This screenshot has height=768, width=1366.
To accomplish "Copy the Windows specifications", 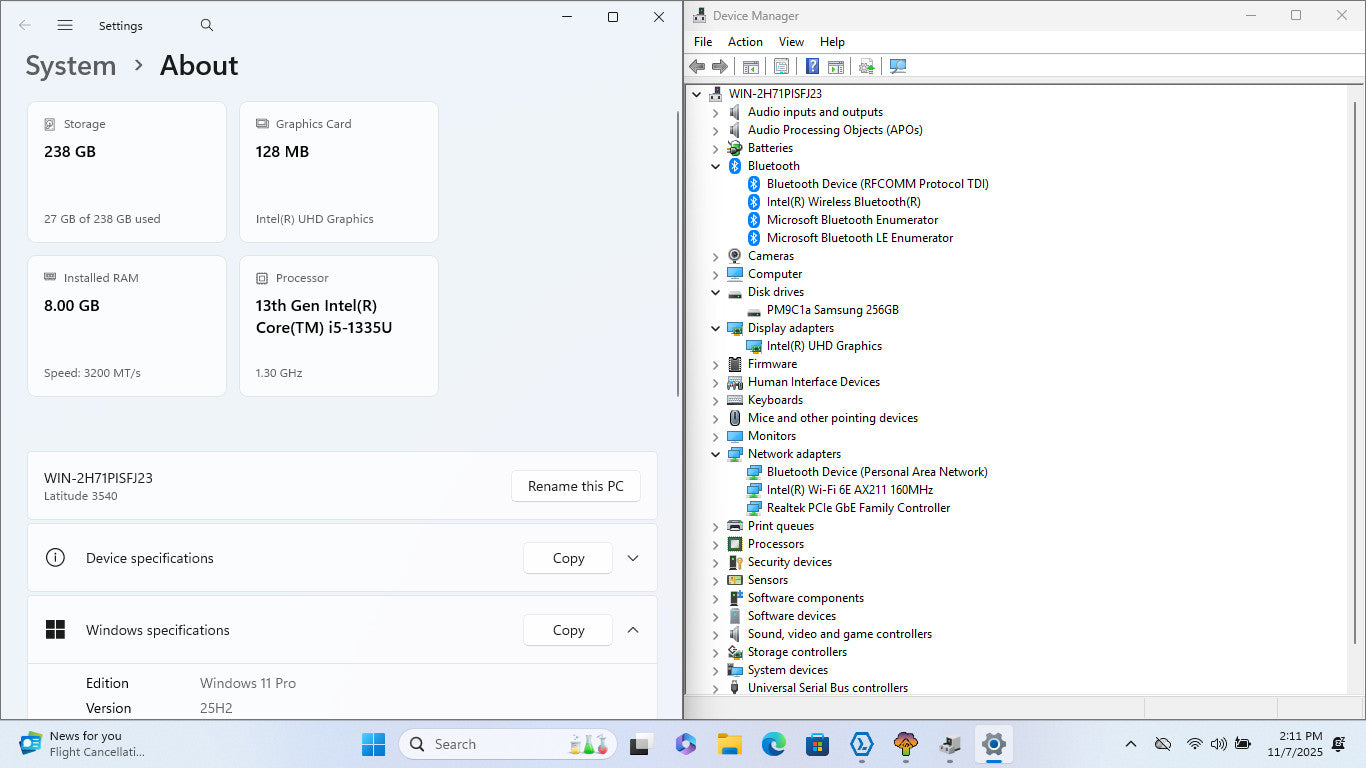I will pos(568,630).
